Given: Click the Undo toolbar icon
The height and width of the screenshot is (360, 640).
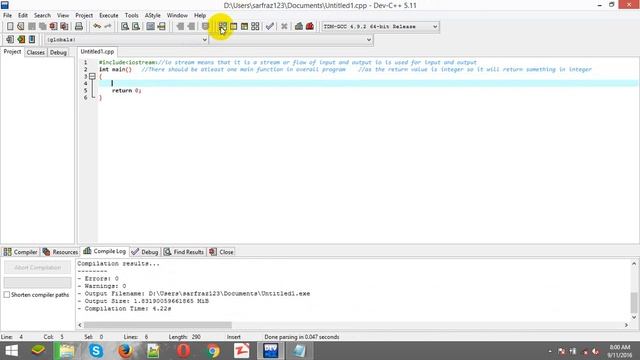Looking at the screenshot, I should coord(97,27).
